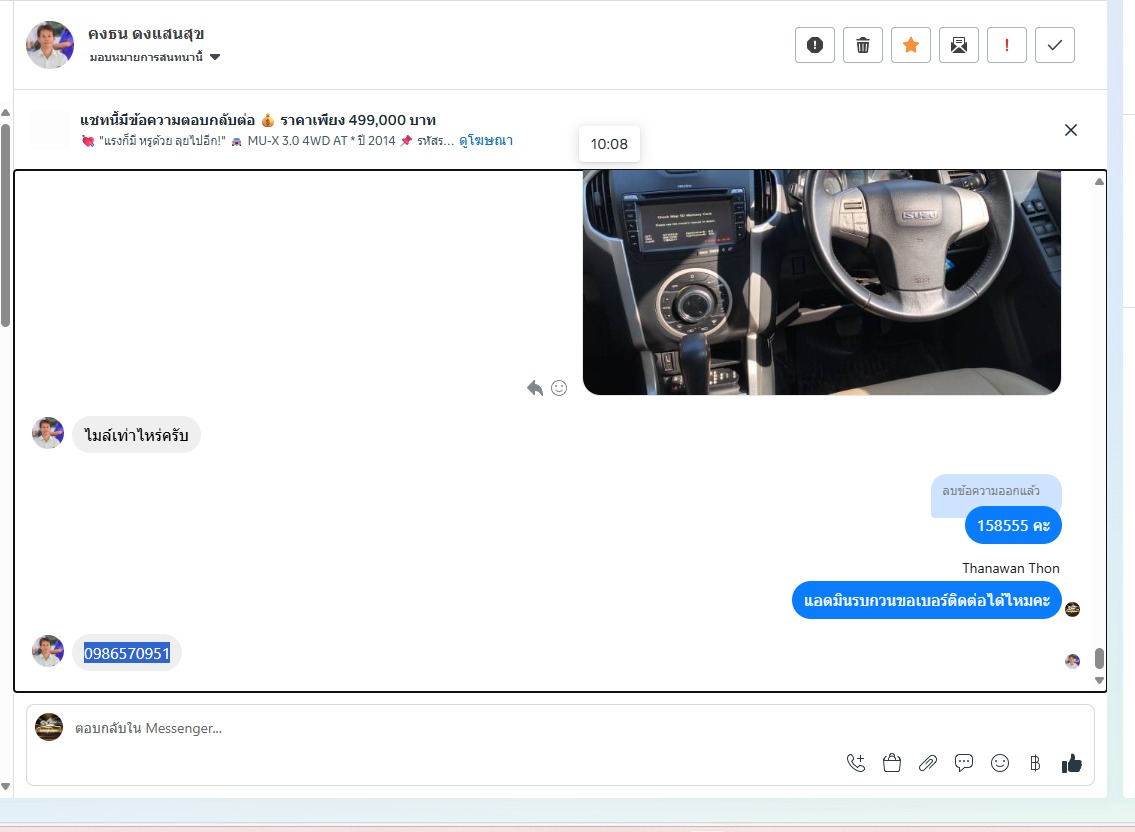Click customer avatar beside phone number
Image resolution: width=1135 pixels, height=832 pixels.
(48, 651)
